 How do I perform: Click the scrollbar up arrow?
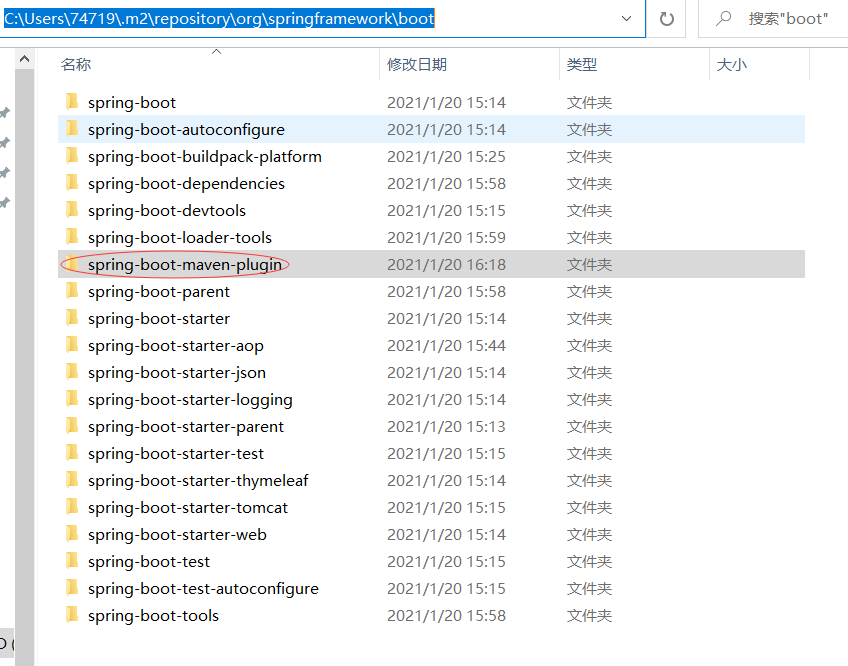(24, 57)
